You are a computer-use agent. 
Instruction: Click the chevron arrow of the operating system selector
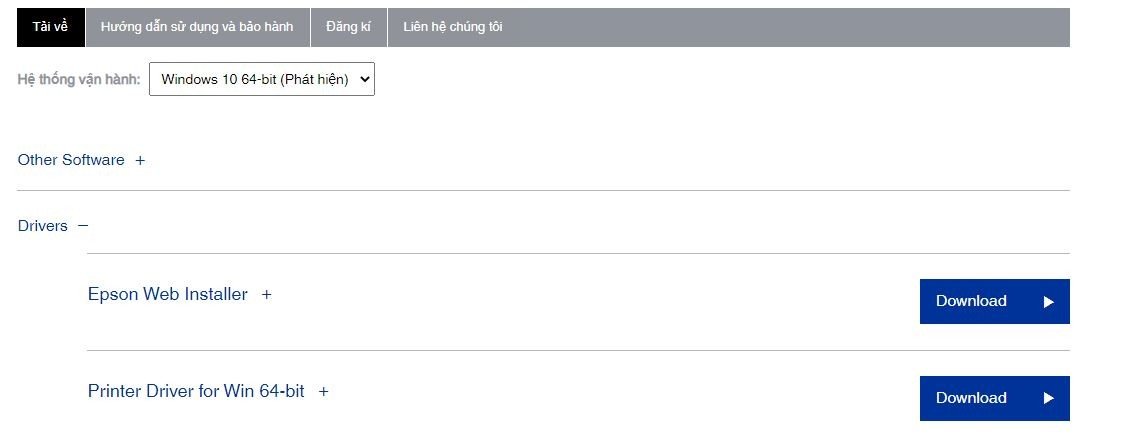[364, 80]
